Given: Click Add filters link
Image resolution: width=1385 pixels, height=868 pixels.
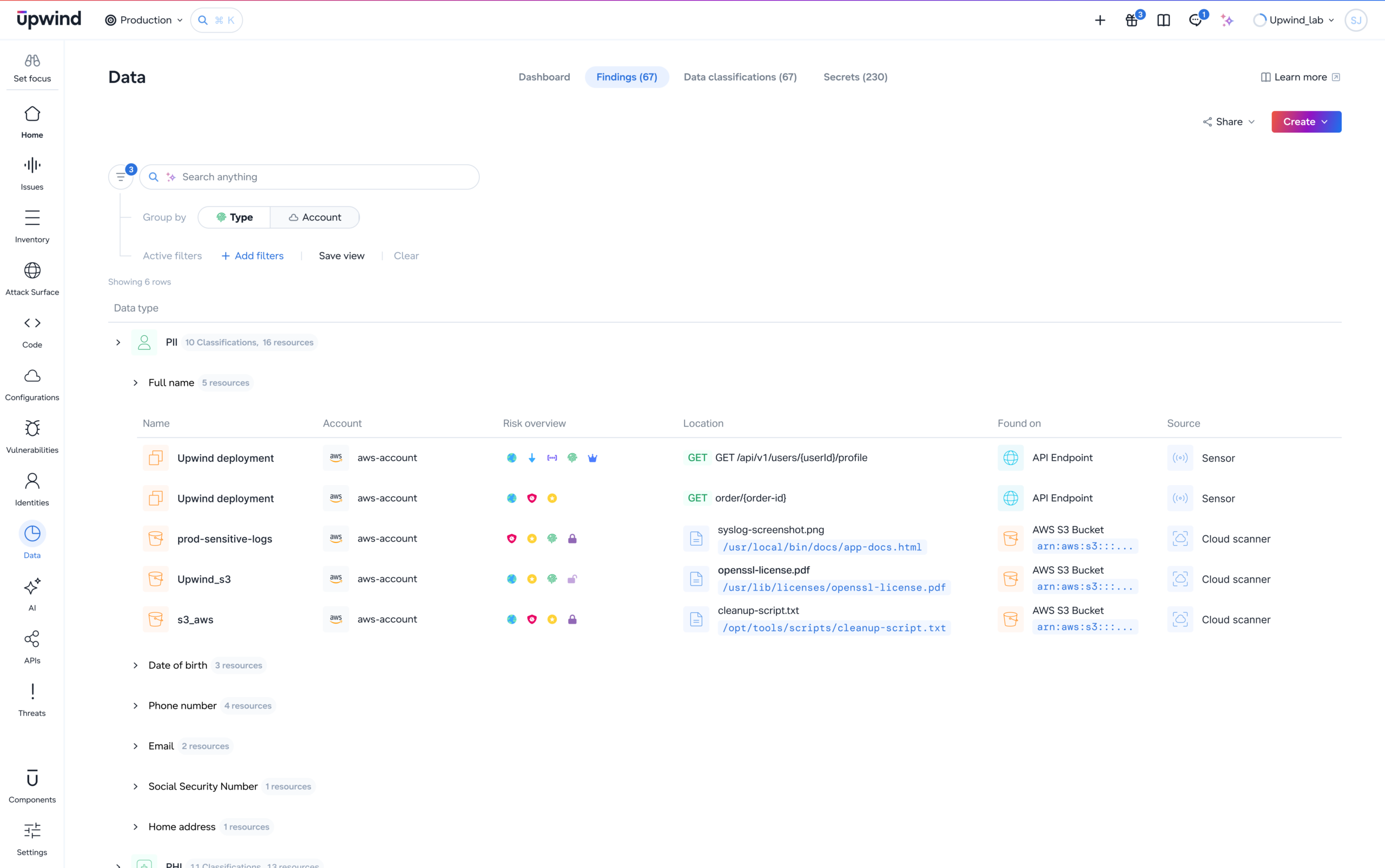Looking at the screenshot, I should (253, 256).
